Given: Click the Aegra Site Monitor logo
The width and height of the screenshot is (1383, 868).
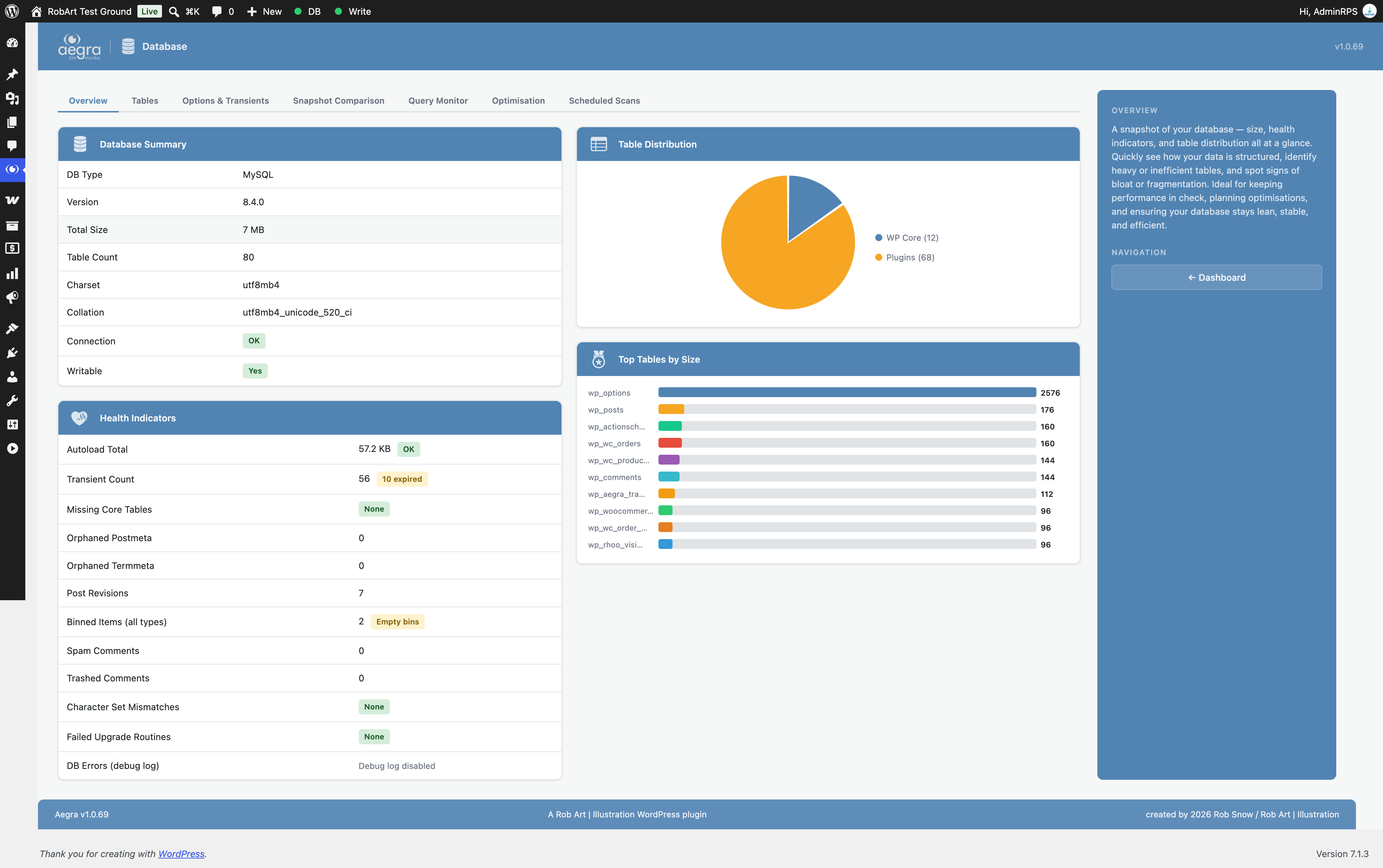Looking at the screenshot, I should tap(79, 46).
